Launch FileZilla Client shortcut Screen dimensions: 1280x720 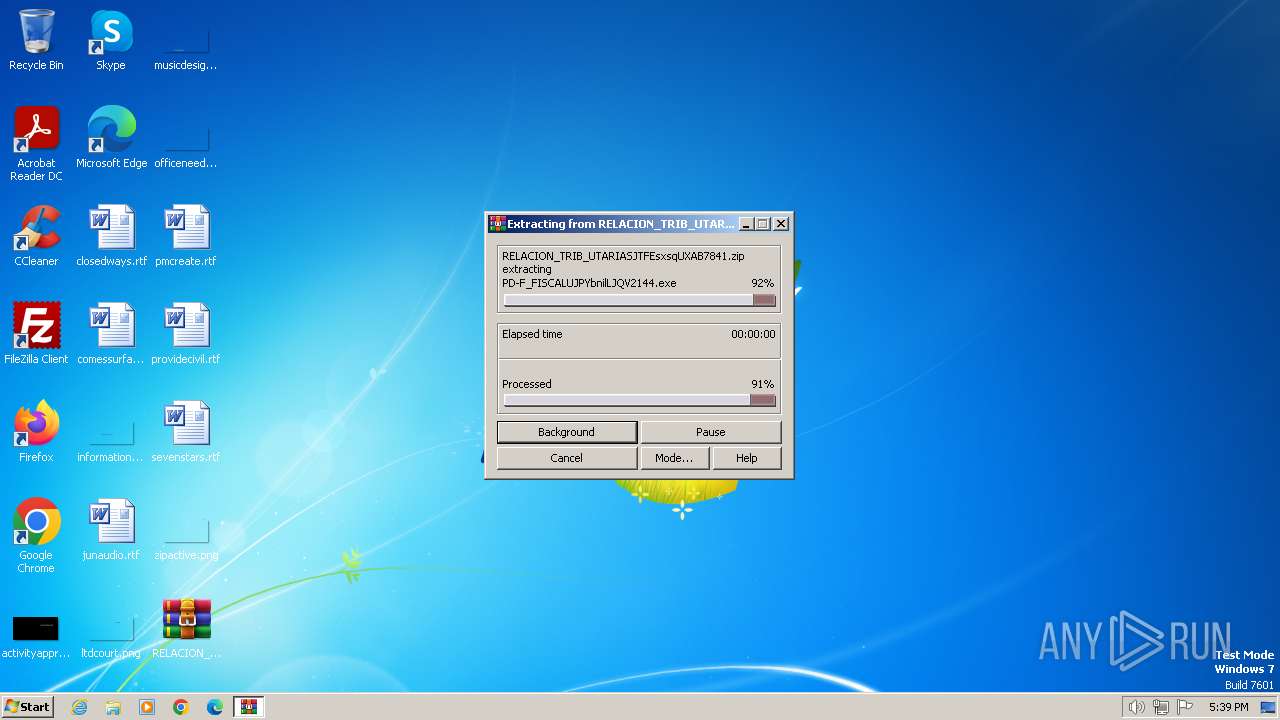(36, 333)
